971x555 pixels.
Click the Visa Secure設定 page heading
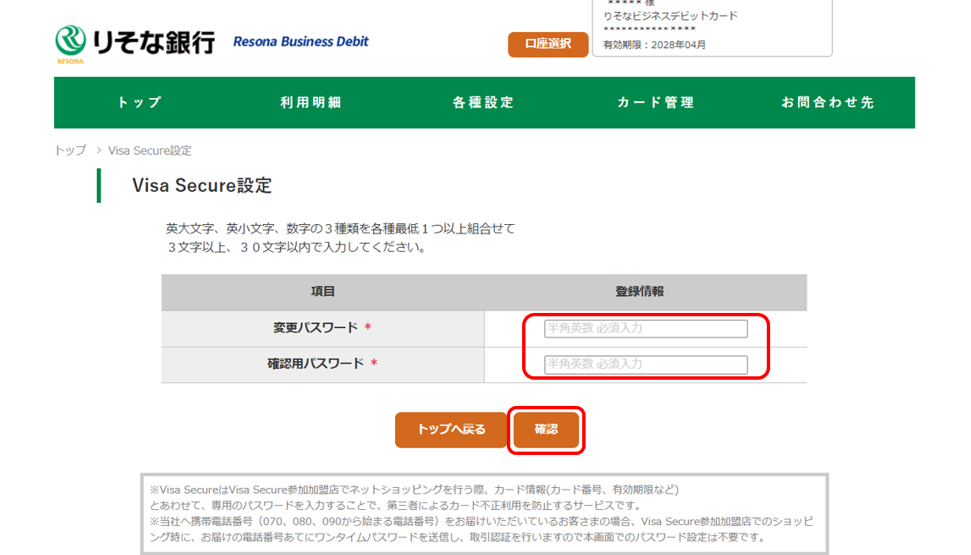click(x=202, y=186)
